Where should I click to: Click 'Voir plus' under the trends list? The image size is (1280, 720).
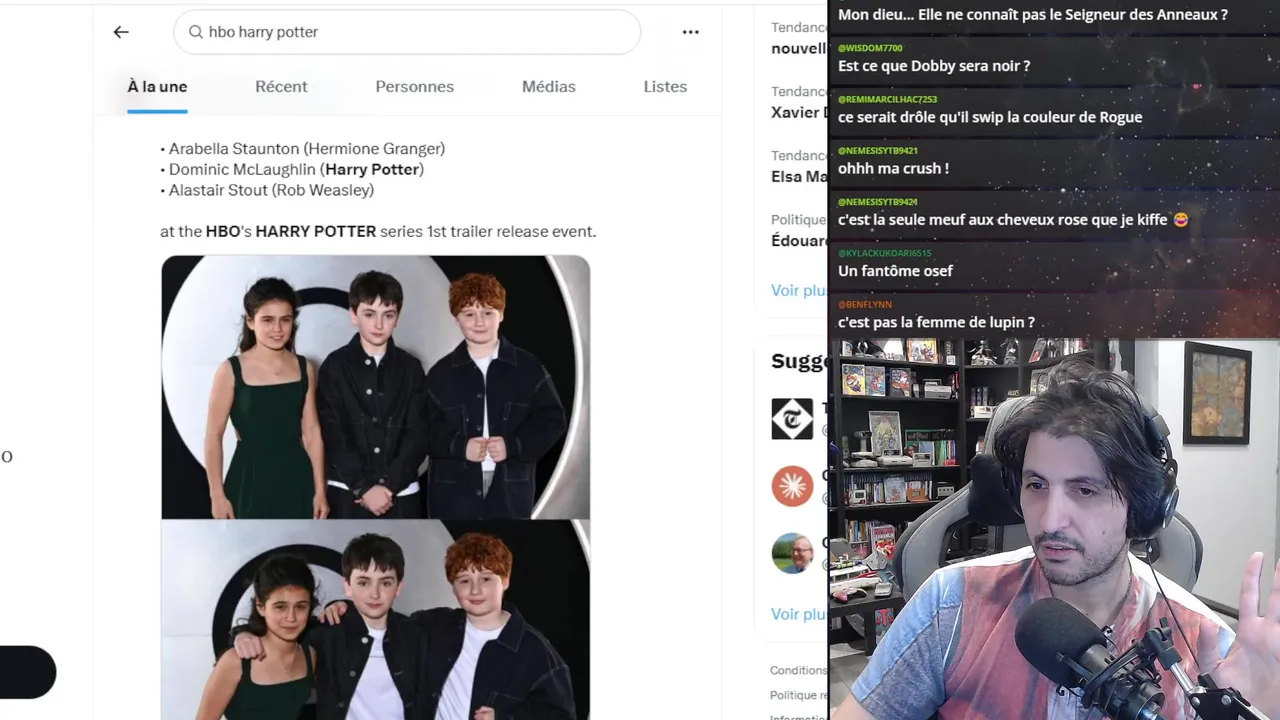[x=799, y=290]
